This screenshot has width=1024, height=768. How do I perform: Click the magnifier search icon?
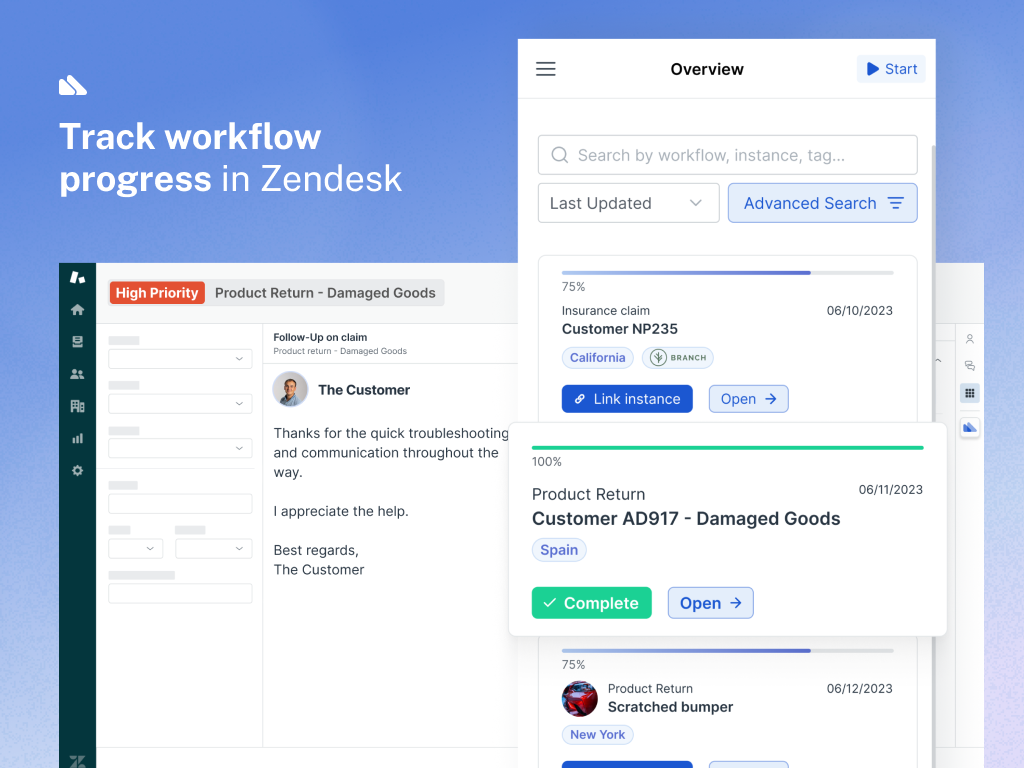pyautogui.click(x=560, y=155)
